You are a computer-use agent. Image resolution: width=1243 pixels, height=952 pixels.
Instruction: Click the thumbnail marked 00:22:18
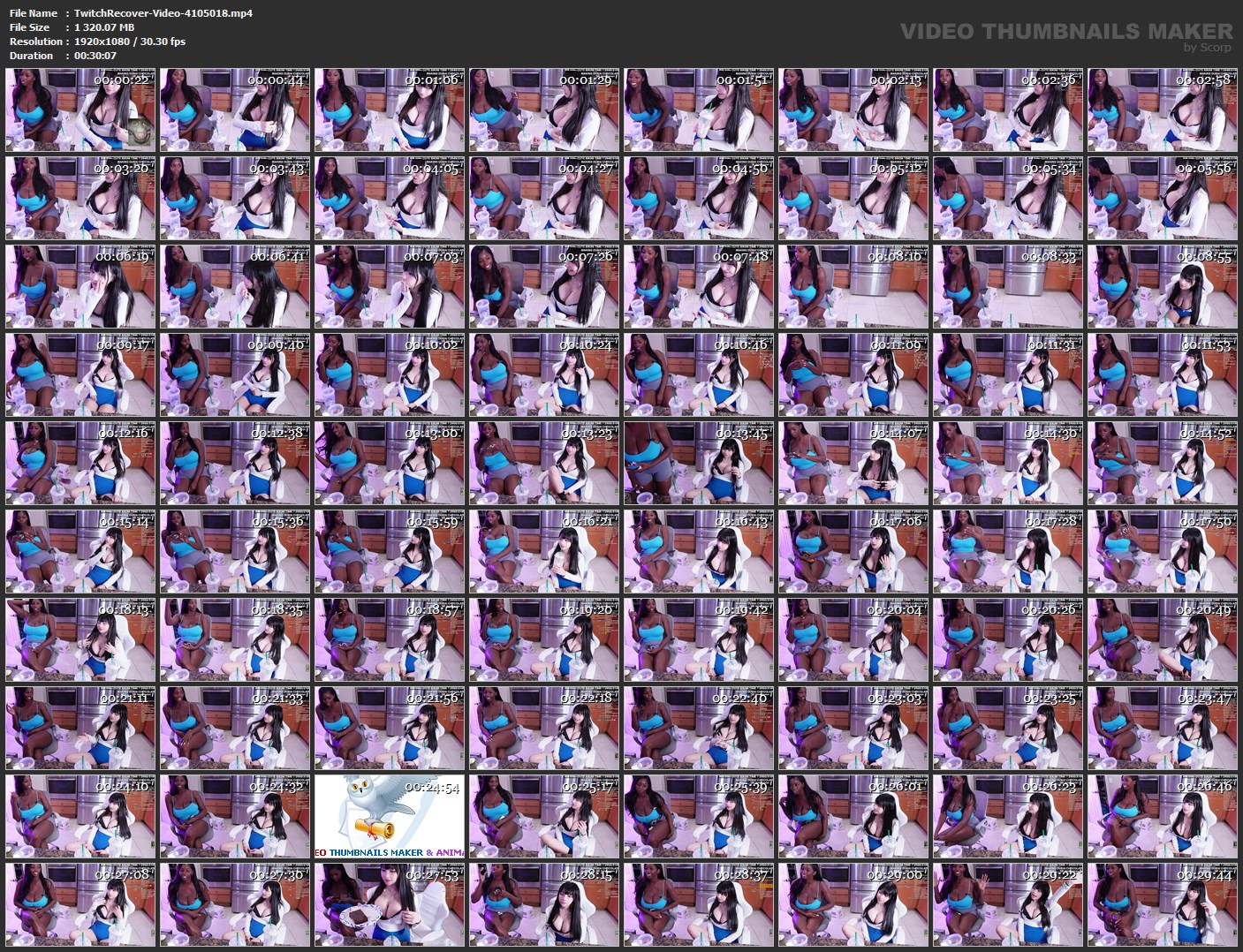[x=544, y=728]
